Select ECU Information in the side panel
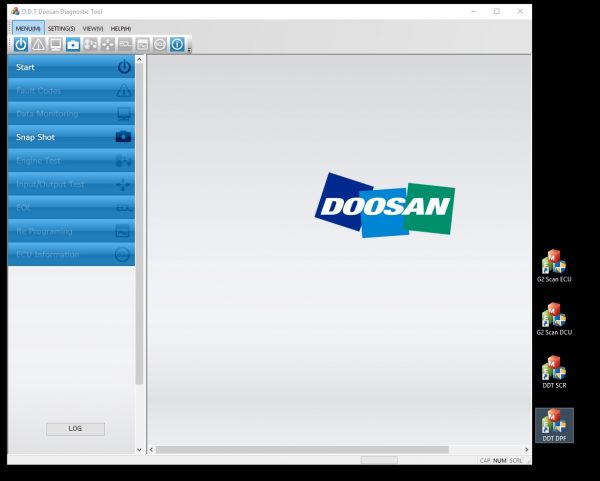600x481 pixels. pos(71,254)
